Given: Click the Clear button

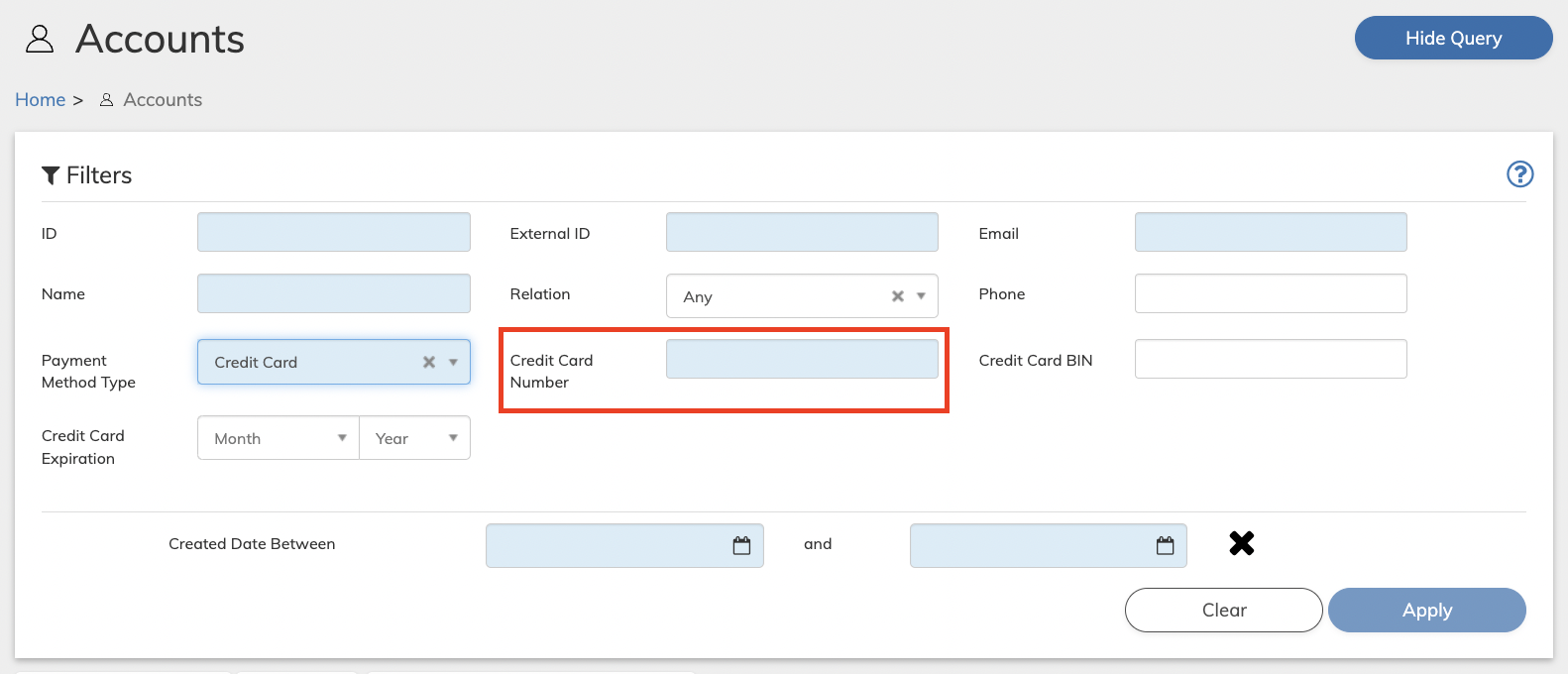Looking at the screenshot, I should (x=1224, y=610).
